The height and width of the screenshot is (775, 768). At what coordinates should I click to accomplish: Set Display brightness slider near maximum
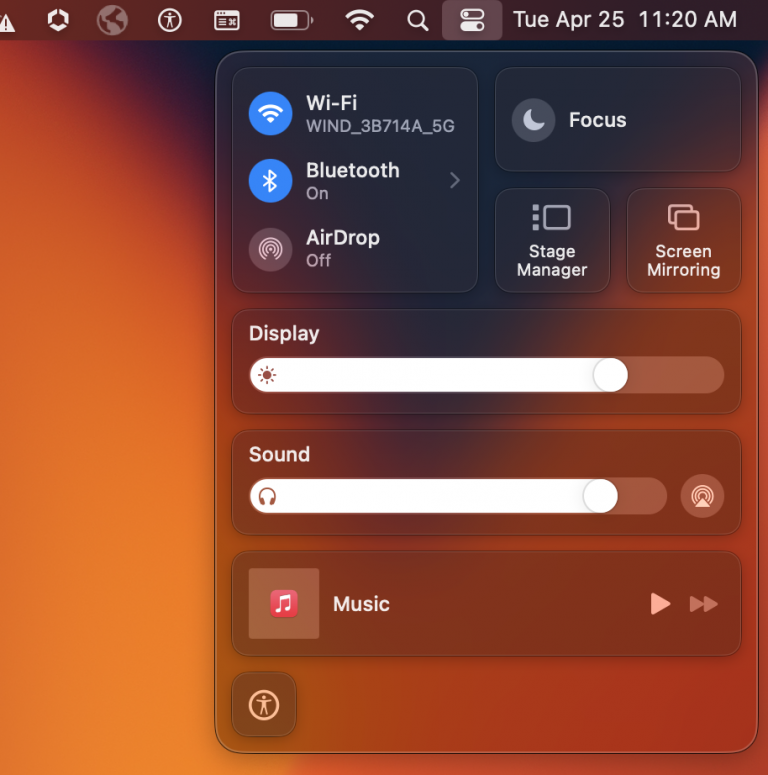[x=707, y=375]
